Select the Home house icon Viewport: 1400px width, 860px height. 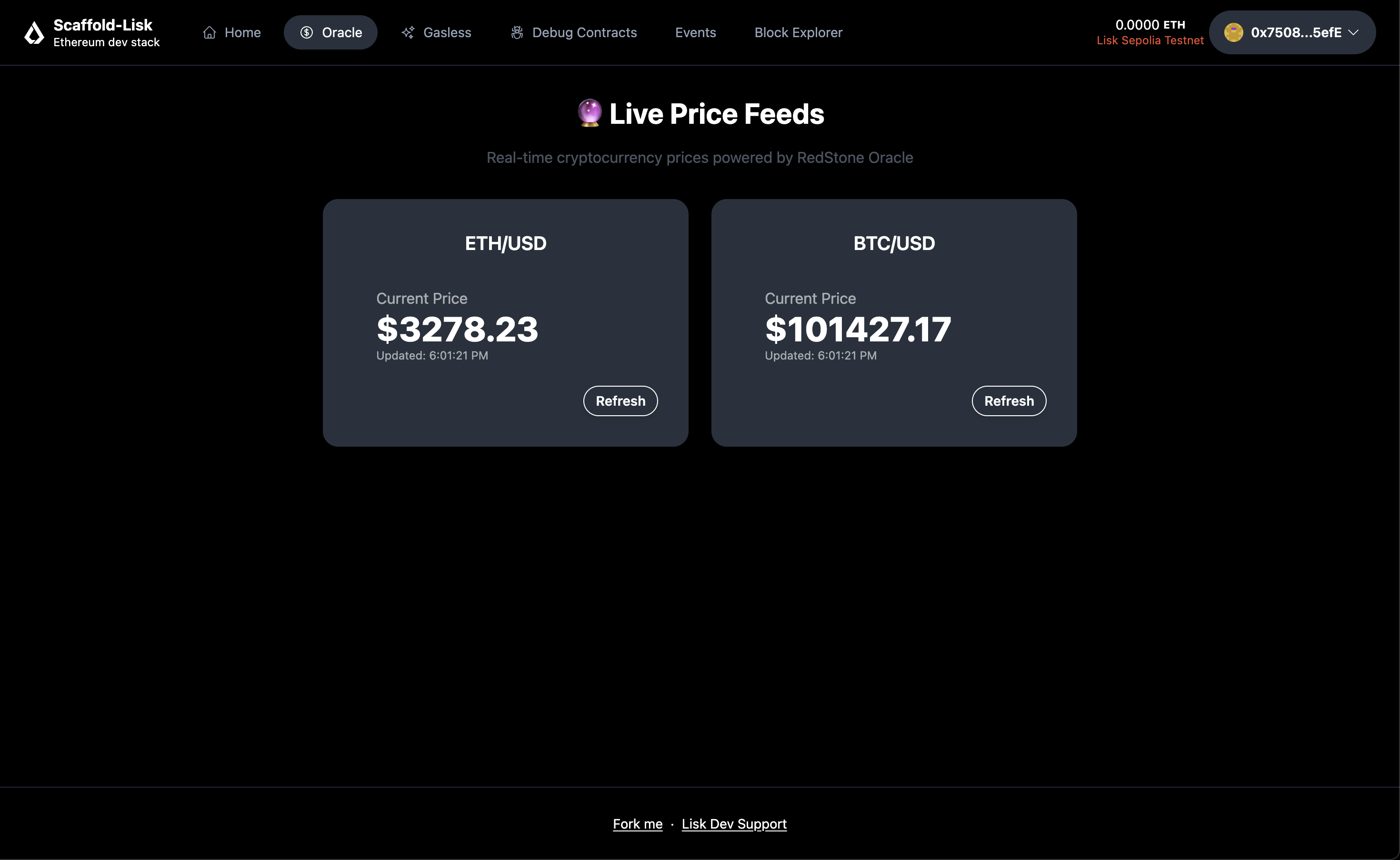[209, 32]
